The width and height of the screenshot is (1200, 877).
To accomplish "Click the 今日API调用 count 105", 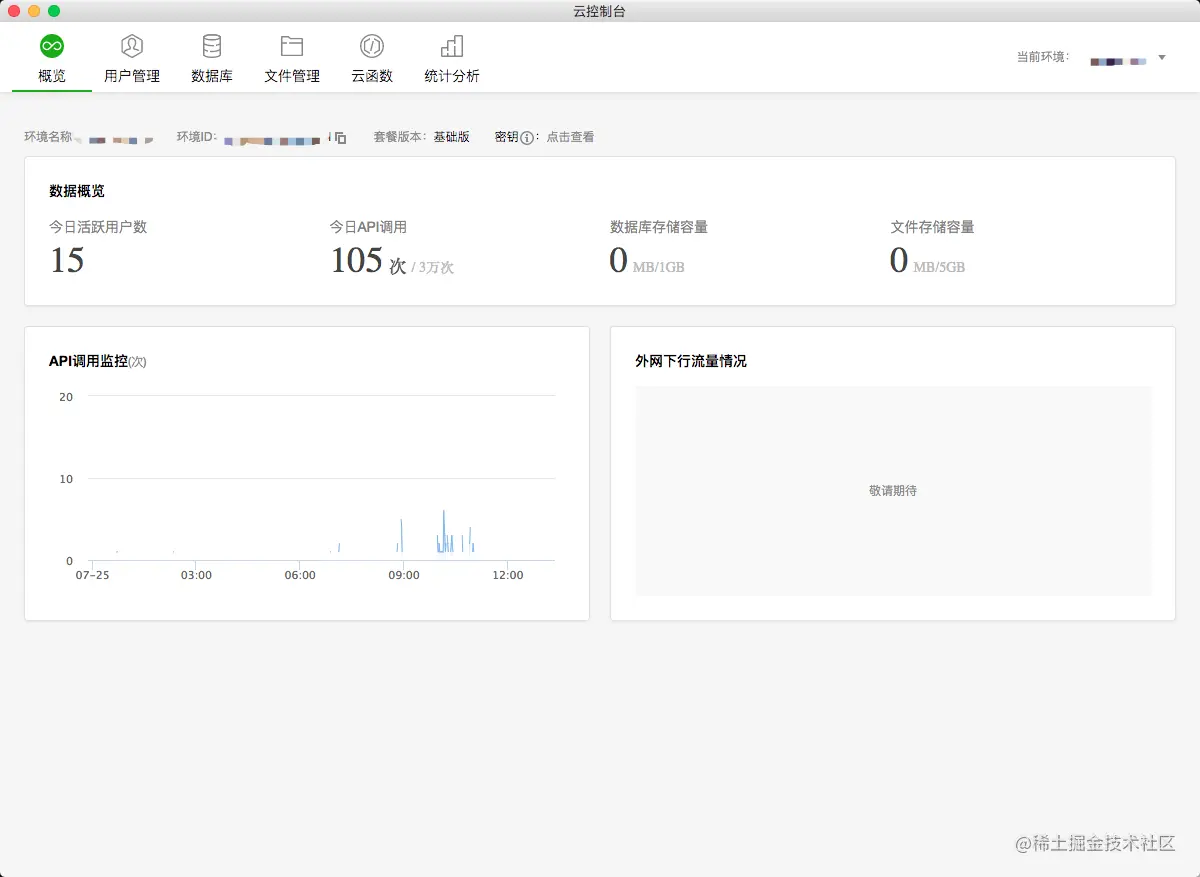I will [357, 261].
